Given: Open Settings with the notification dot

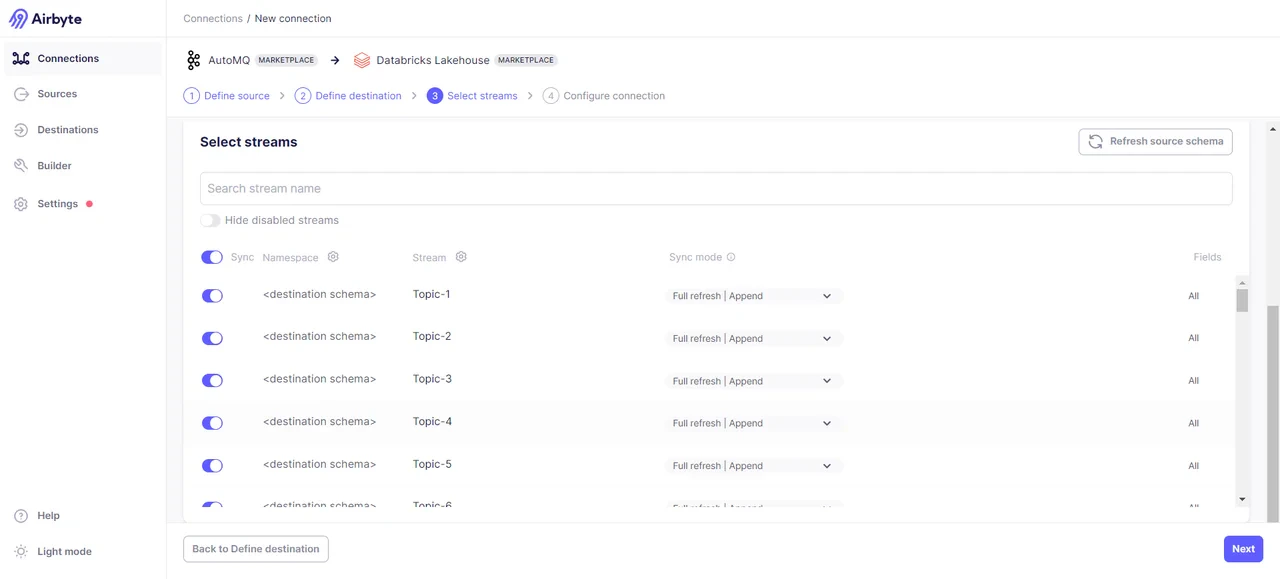Looking at the screenshot, I should (57, 203).
